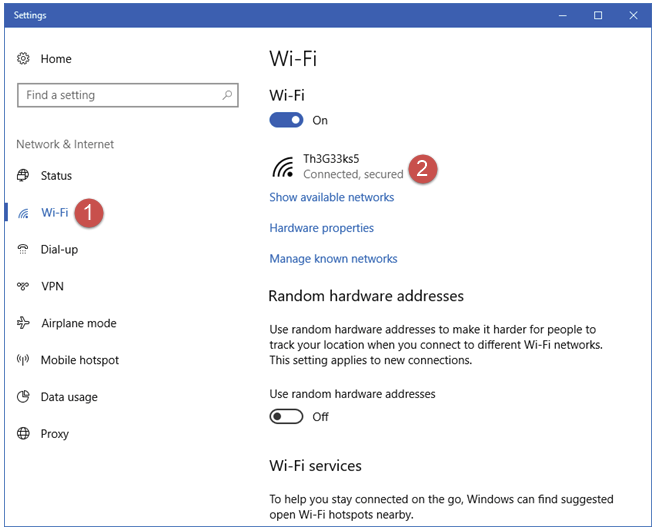Open Manage known networks link

(333, 259)
